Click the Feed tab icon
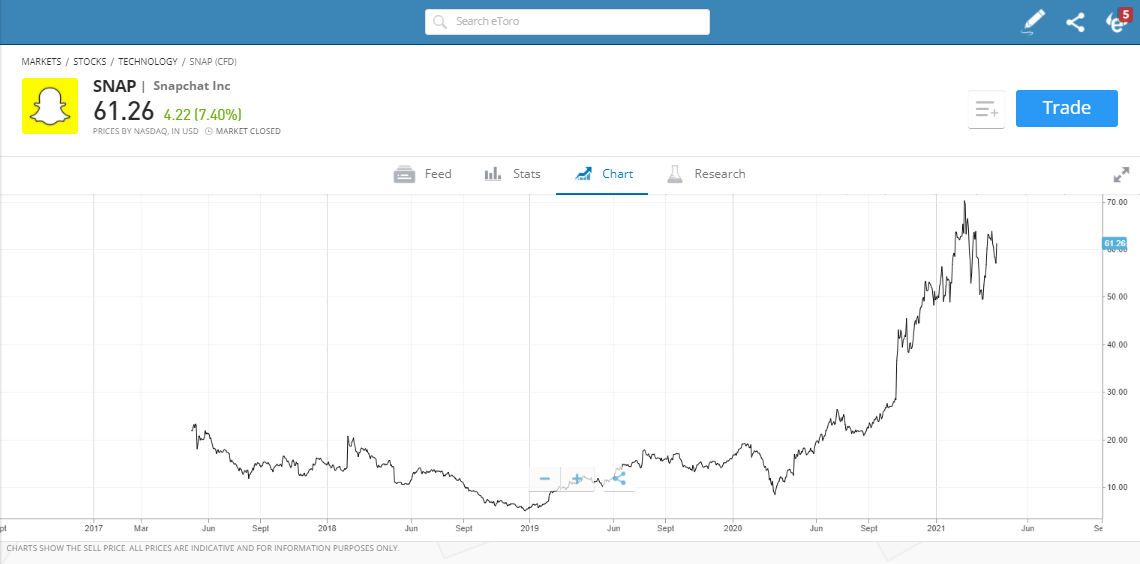Viewport: 1140px width, 564px height. click(404, 174)
